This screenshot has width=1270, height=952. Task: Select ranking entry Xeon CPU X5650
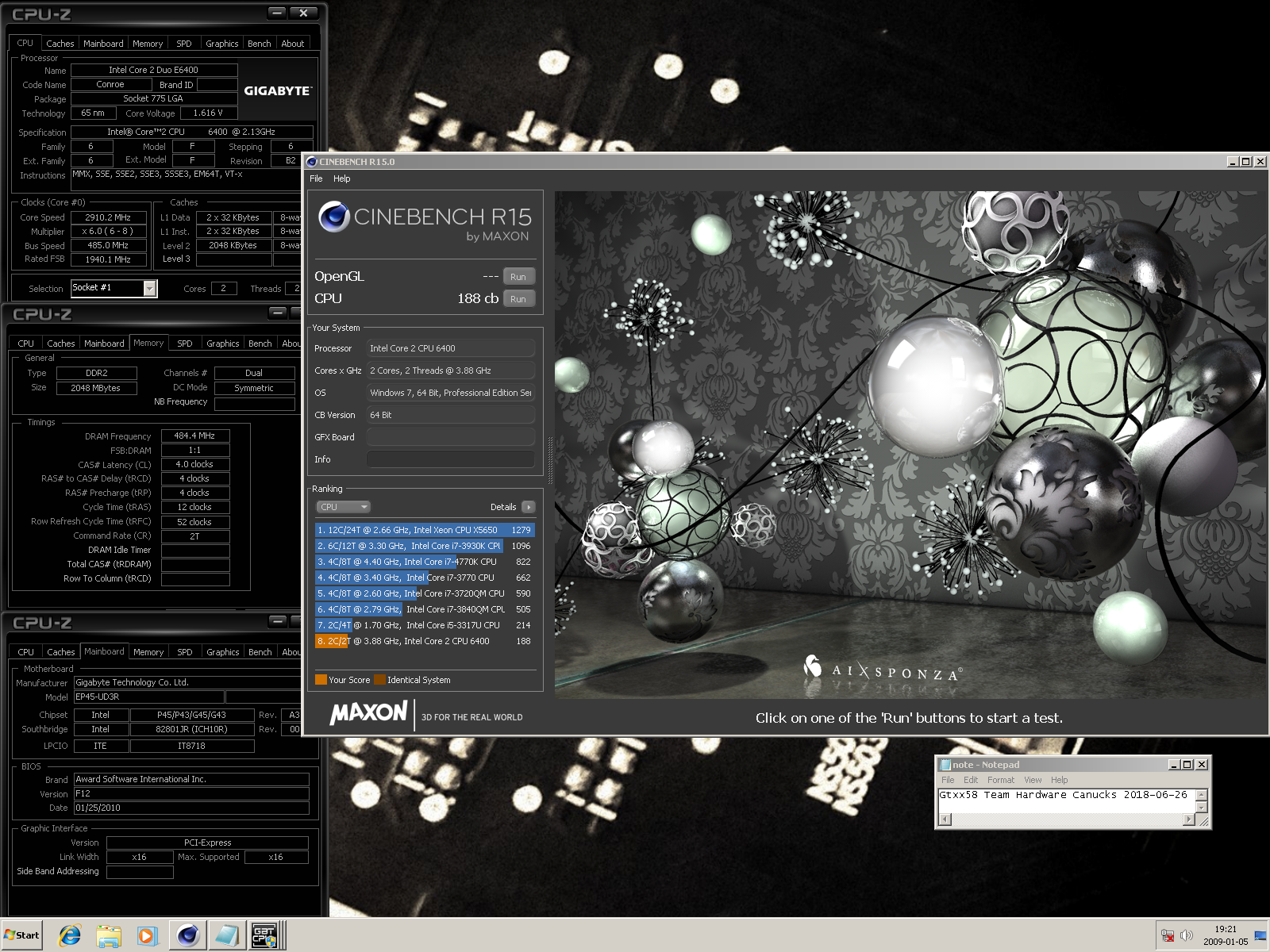point(425,530)
